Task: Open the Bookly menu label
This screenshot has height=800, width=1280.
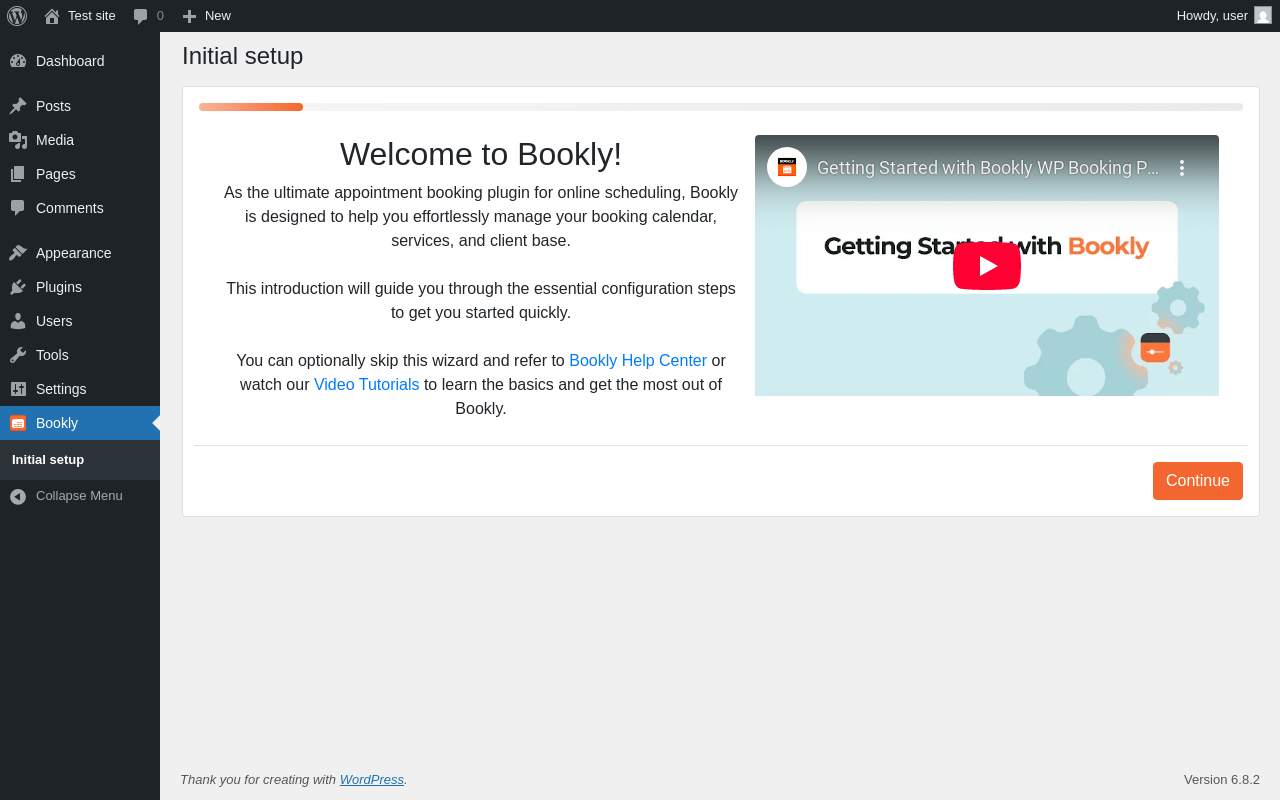Action: pyautogui.click(x=57, y=423)
